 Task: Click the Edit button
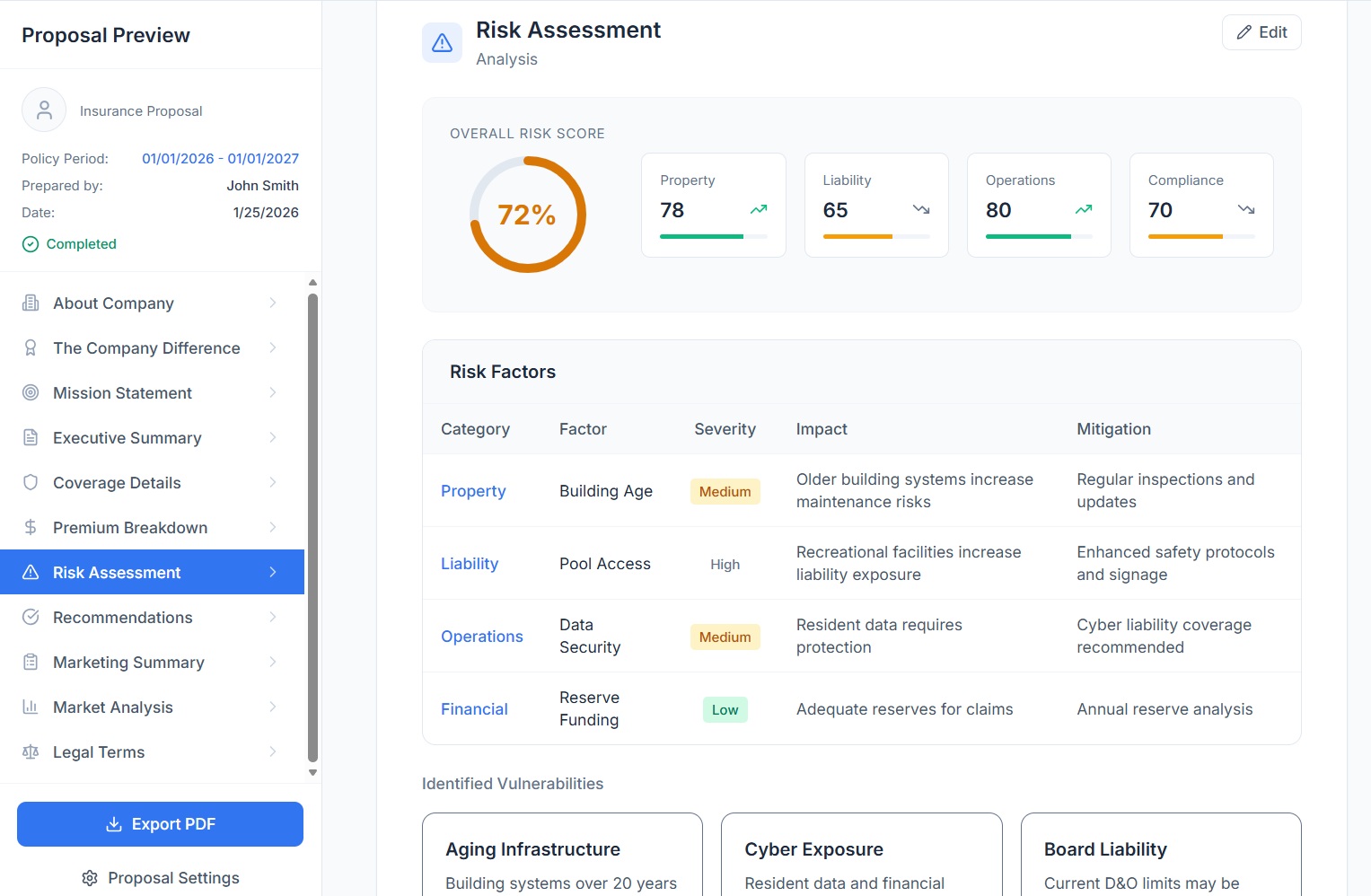click(x=1261, y=32)
